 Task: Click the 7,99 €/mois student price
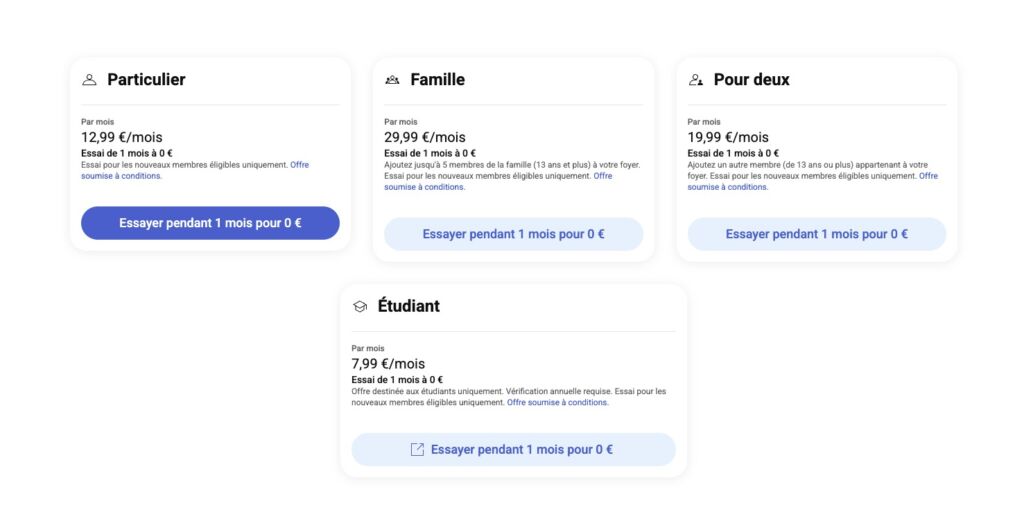point(388,364)
